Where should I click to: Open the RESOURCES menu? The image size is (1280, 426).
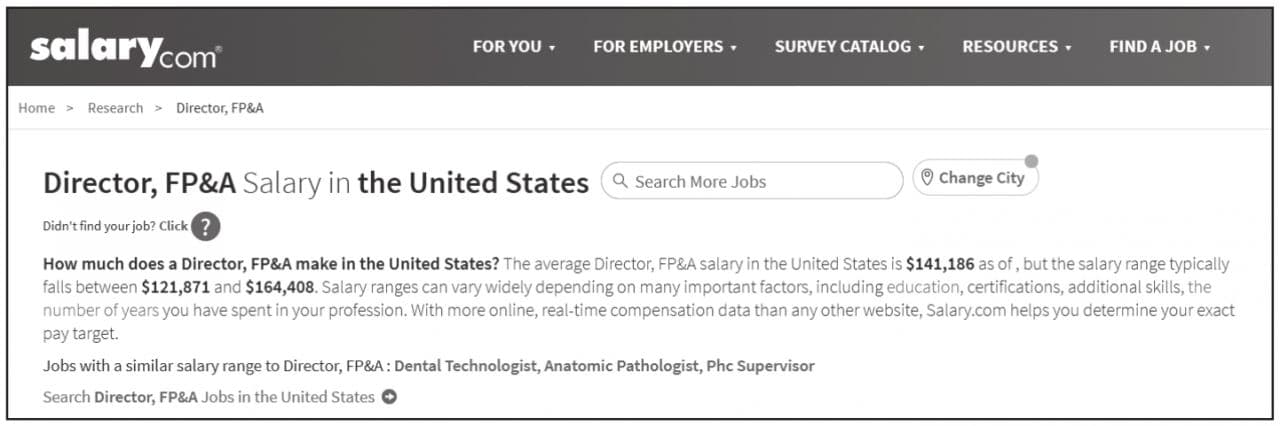(1017, 47)
